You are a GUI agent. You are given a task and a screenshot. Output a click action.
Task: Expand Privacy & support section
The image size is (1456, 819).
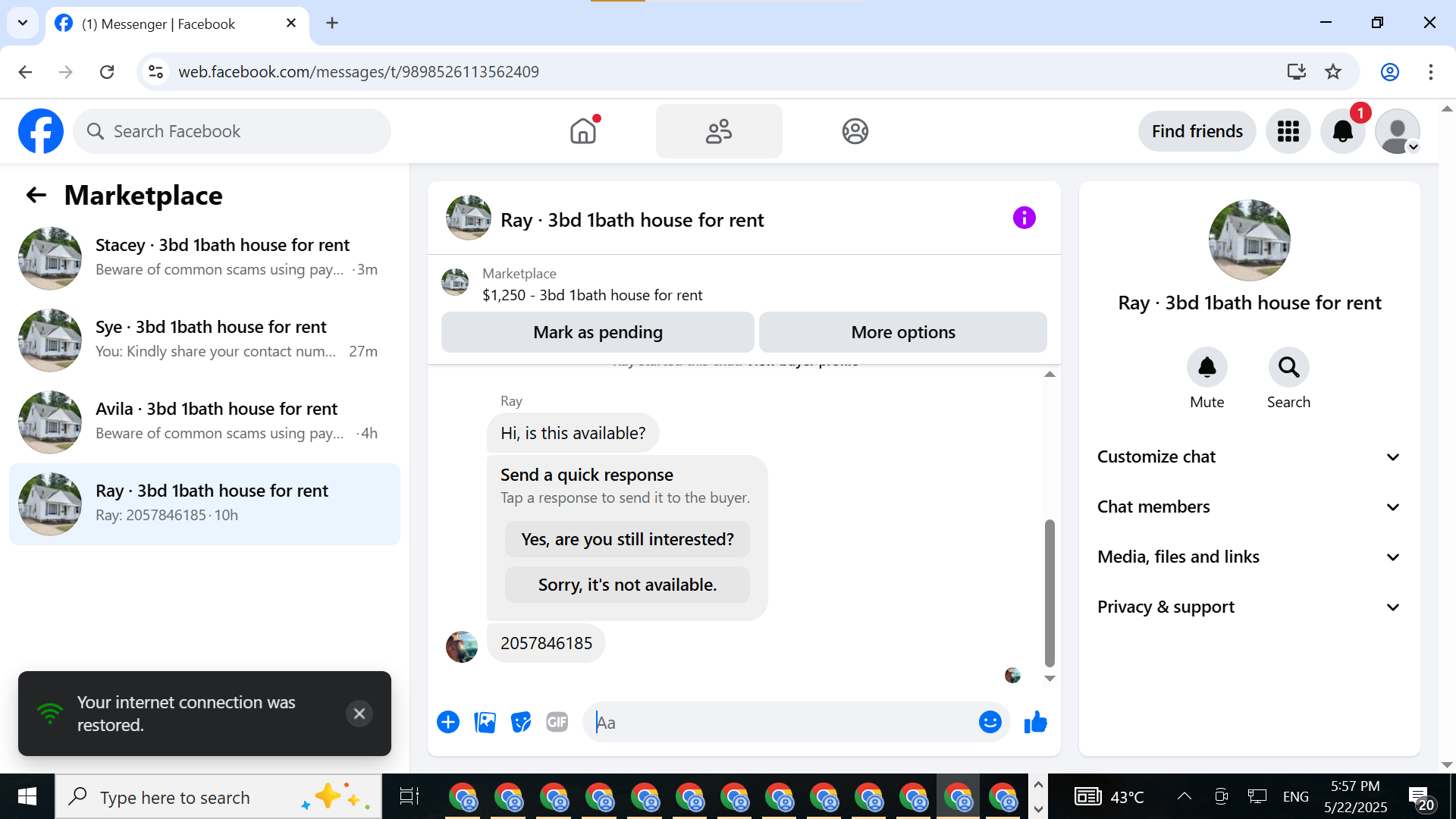click(x=1249, y=607)
